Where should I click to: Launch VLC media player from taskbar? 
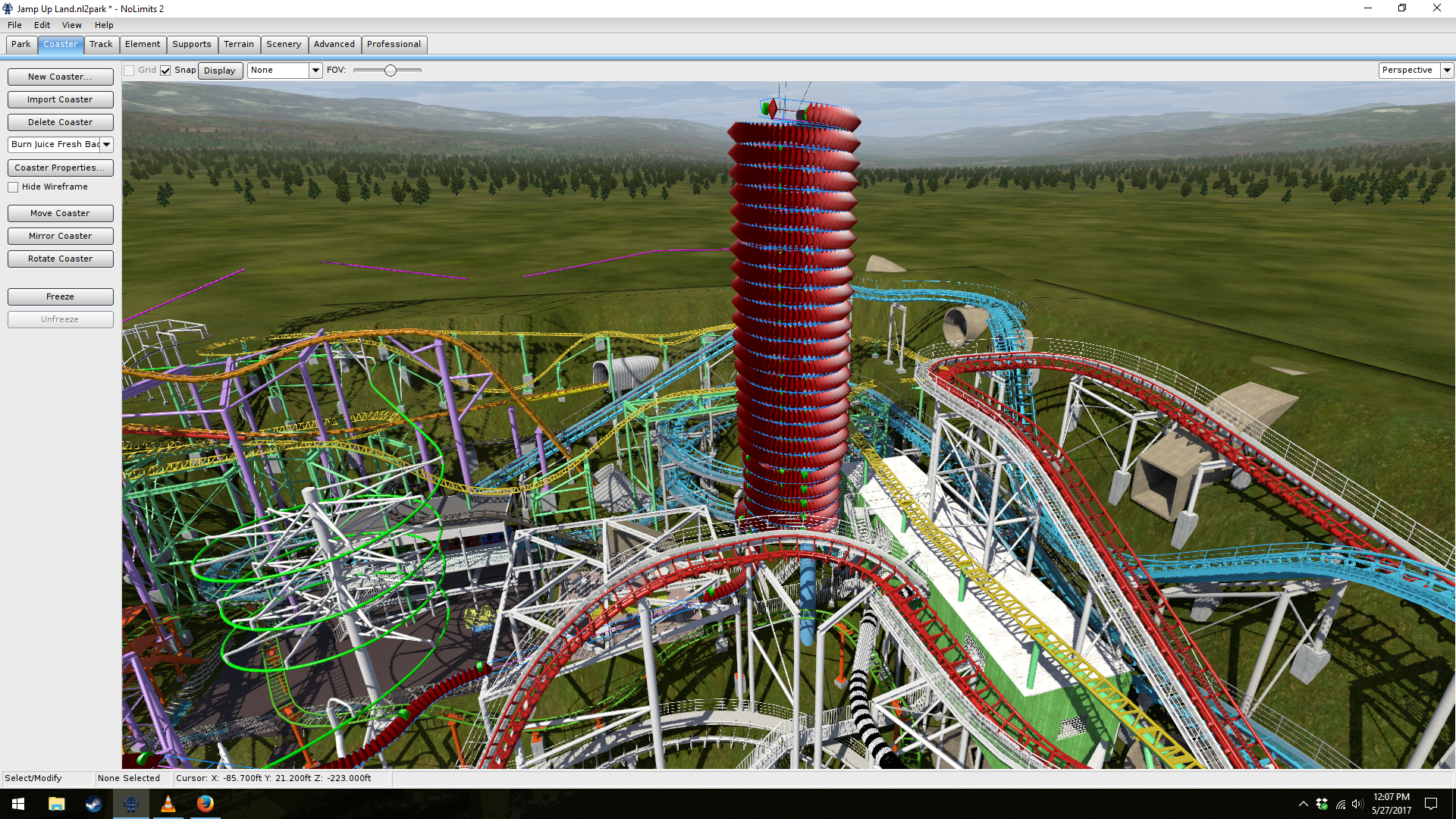click(x=168, y=804)
